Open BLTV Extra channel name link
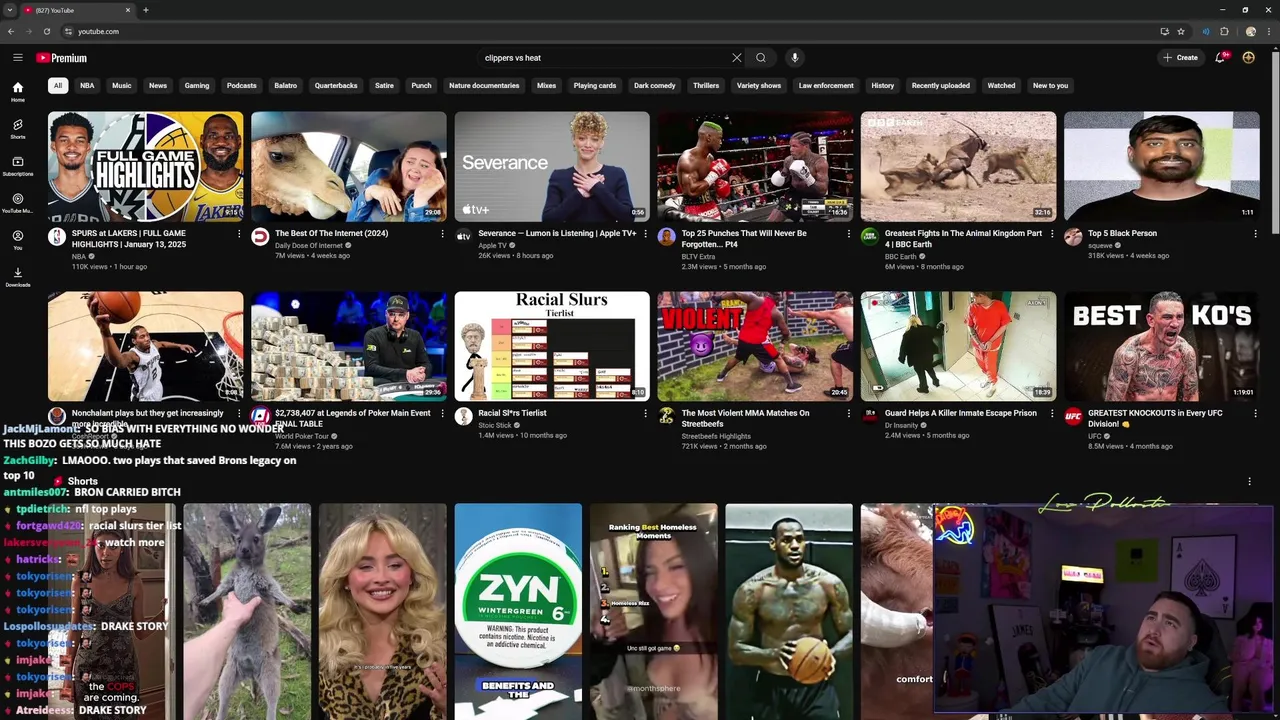The width and height of the screenshot is (1280, 720). [x=699, y=256]
